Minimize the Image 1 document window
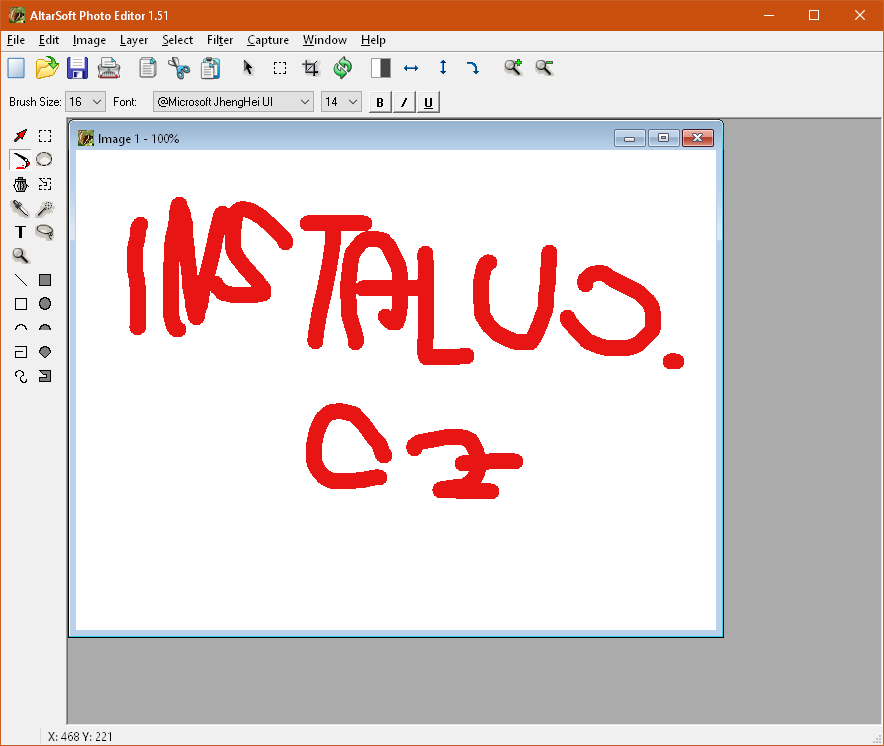The width and height of the screenshot is (884, 746). point(630,138)
